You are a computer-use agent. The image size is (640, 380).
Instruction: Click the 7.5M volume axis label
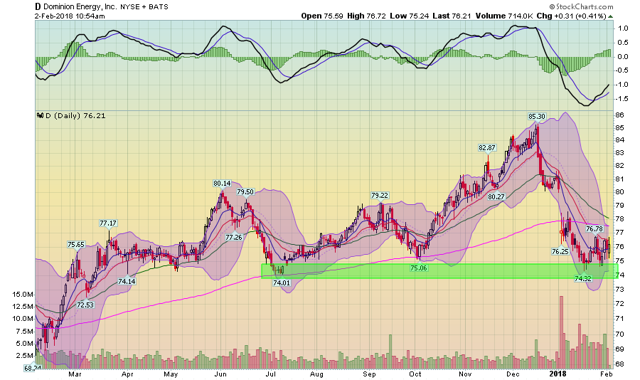point(24,331)
